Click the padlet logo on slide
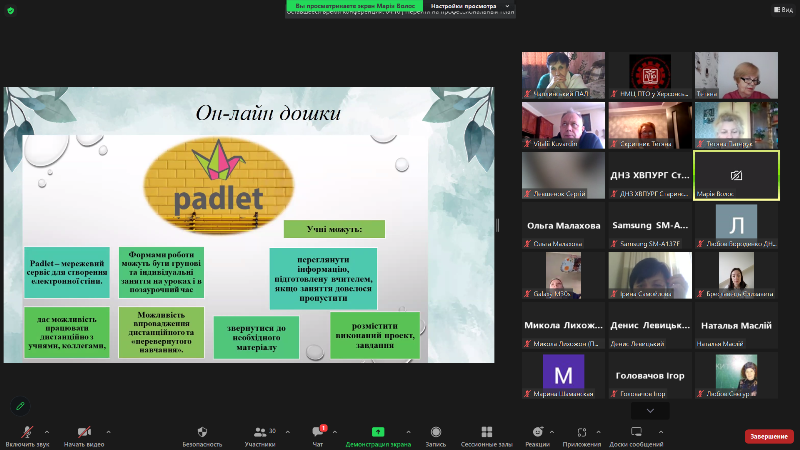 [x=219, y=185]
